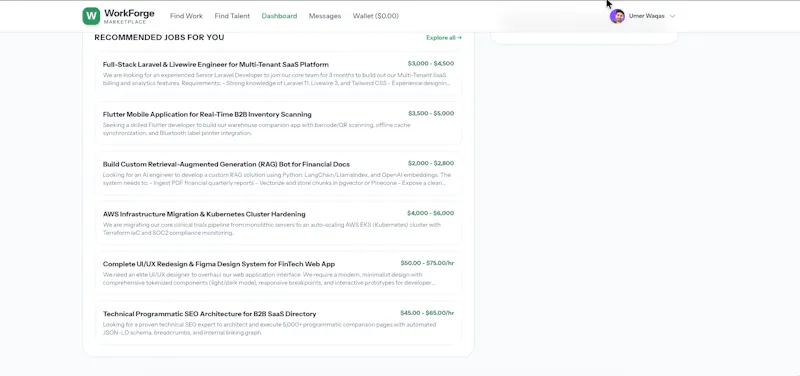
Task: Click the Explore all link
Action: [444, 38]
